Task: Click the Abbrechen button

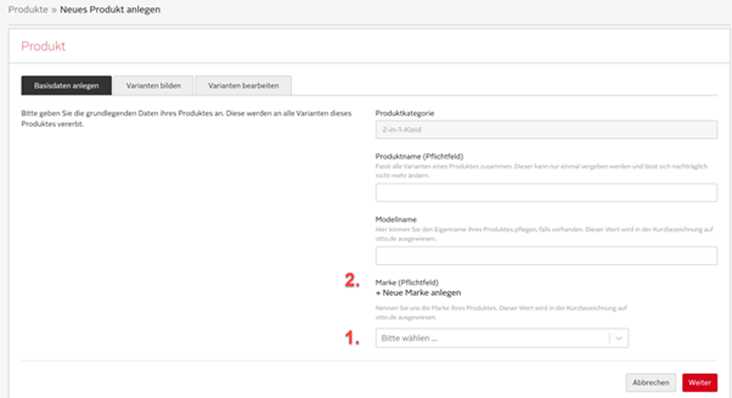Action: tap(651, 383)
